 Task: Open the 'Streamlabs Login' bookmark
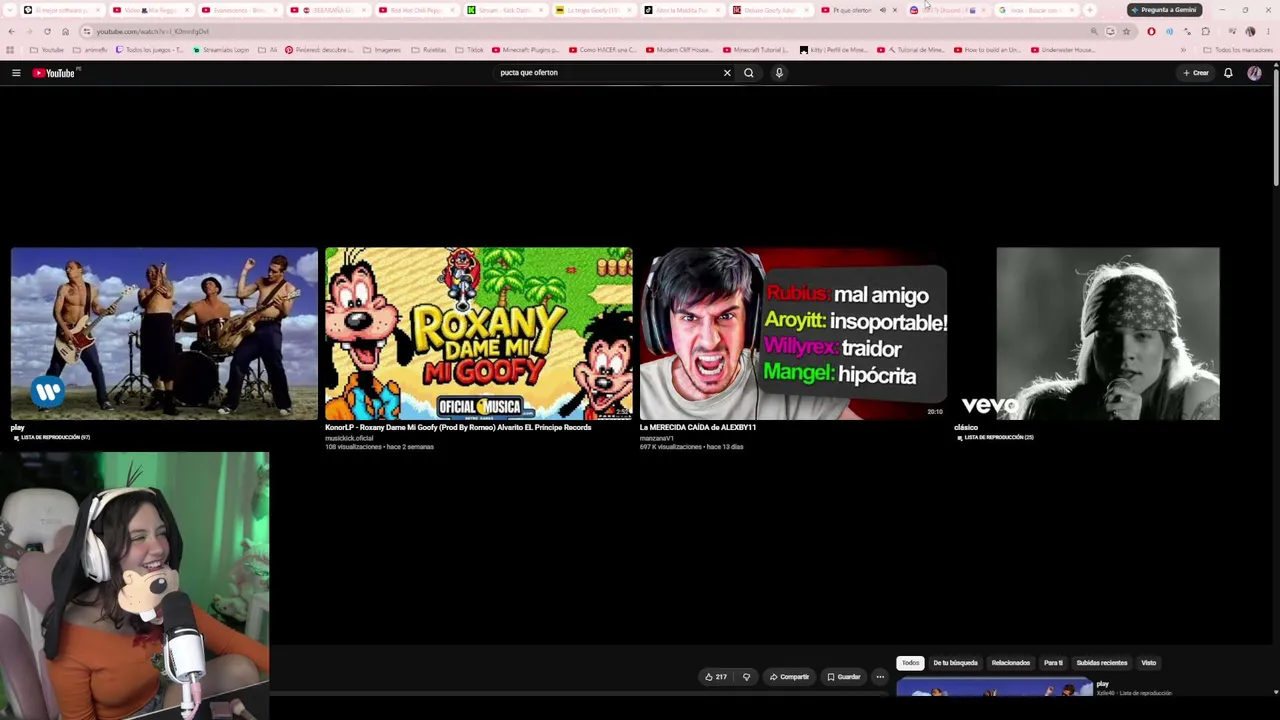(x=221, y=50)
